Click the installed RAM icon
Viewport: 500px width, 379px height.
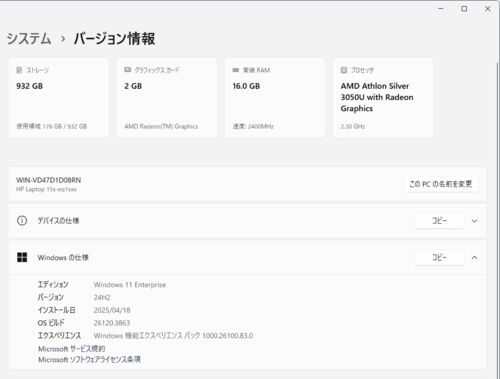coord(236,70)
